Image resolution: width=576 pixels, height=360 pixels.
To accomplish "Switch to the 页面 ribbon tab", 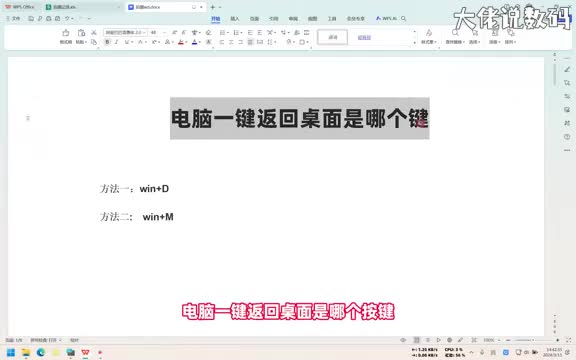I will click(254, 18).
